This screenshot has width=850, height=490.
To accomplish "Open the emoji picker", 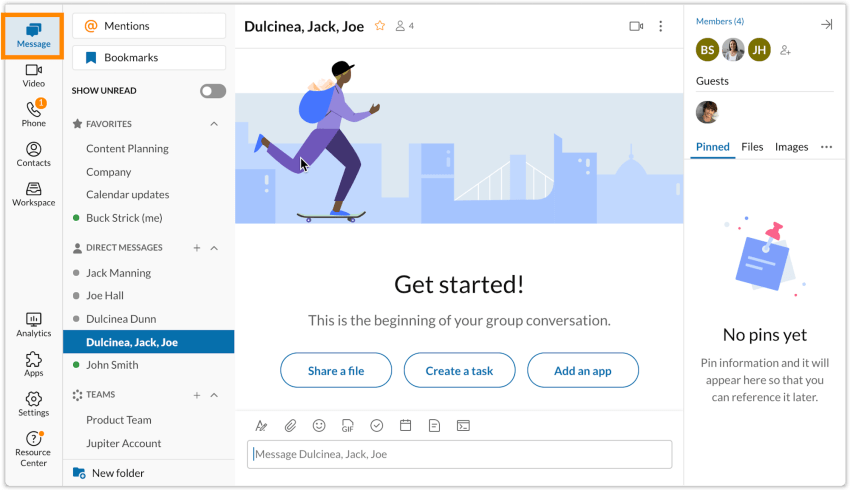I will (x=319, y=425).
